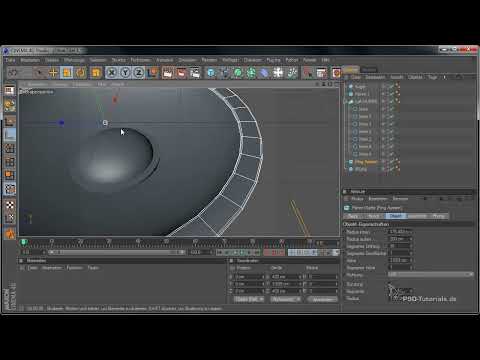Open the Richtung dropdown

tap(430, 274)
